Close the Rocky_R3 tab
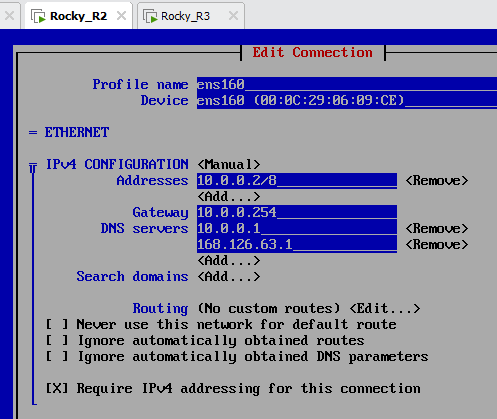The width and height of the screenshot is (497, 419). coord(233,16)
